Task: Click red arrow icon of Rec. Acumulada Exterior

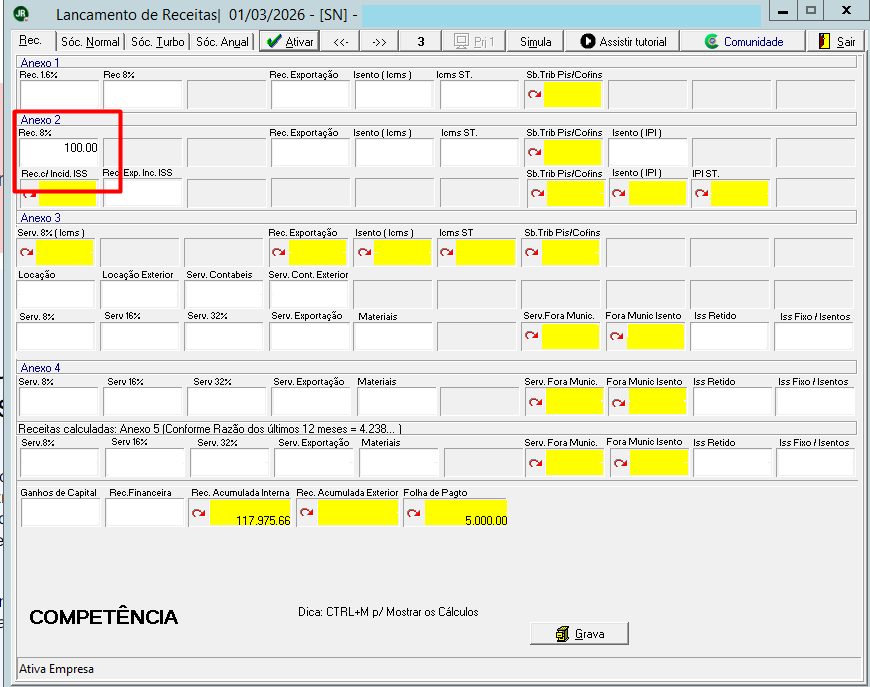Action: point(306,513)
